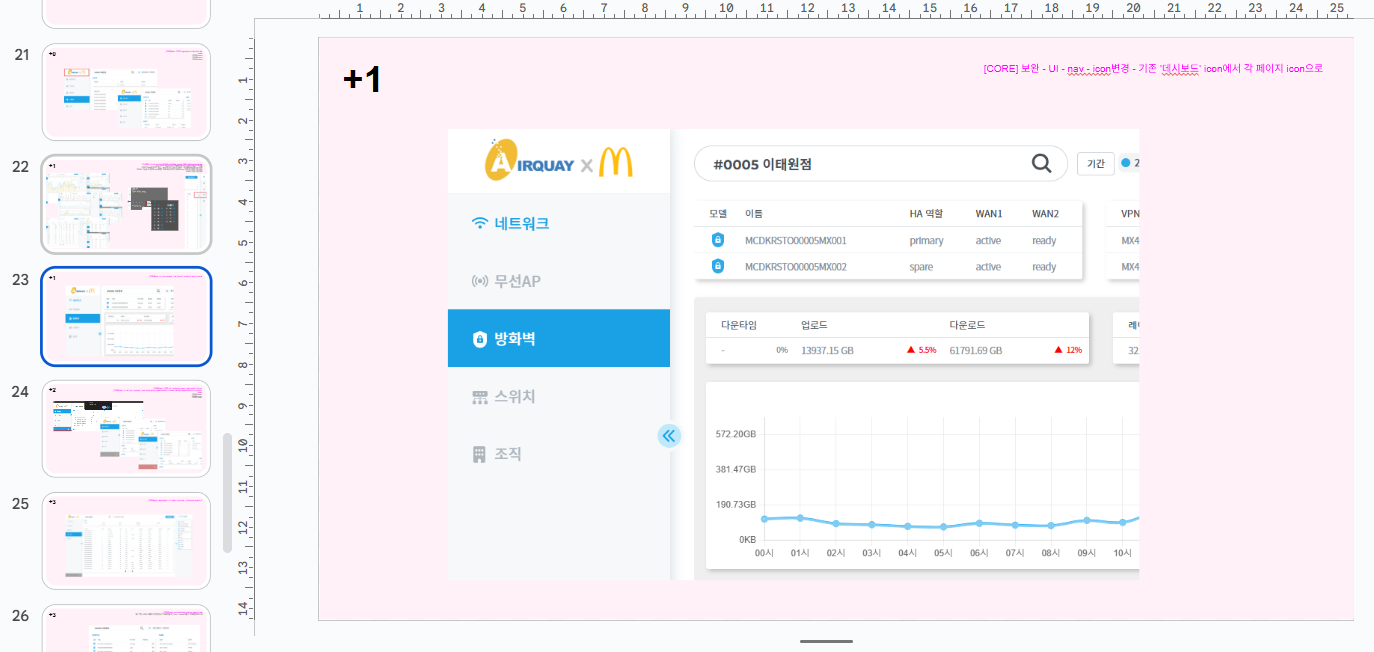
Task: Collapse sidebar with double-chevron button
Action: [x=669, y=435]
